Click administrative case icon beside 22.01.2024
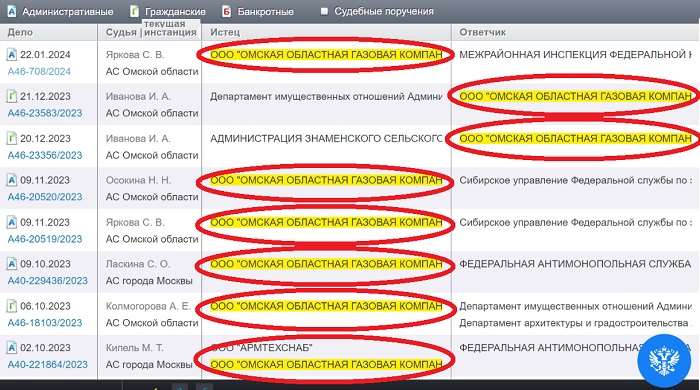This screenshot has height=390, width=700. (x=12, y=55)
